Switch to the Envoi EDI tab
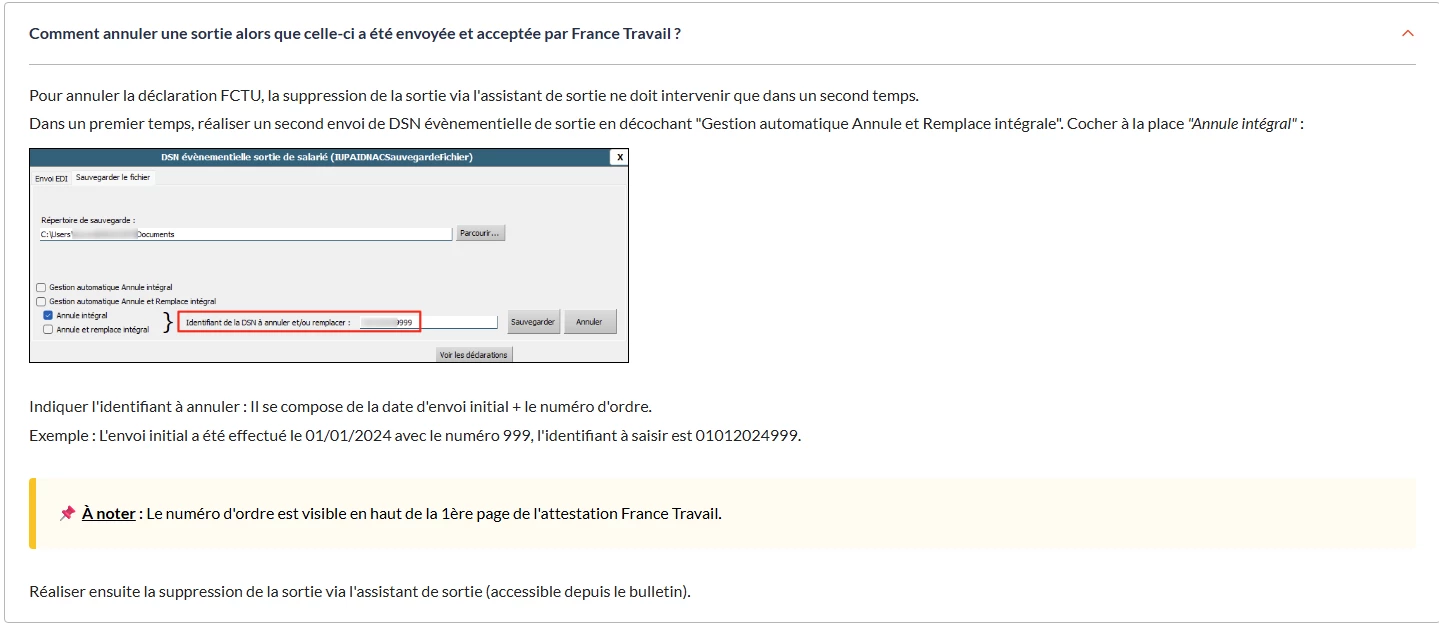Screen dimensions: 1439x625 coord(51,178)
